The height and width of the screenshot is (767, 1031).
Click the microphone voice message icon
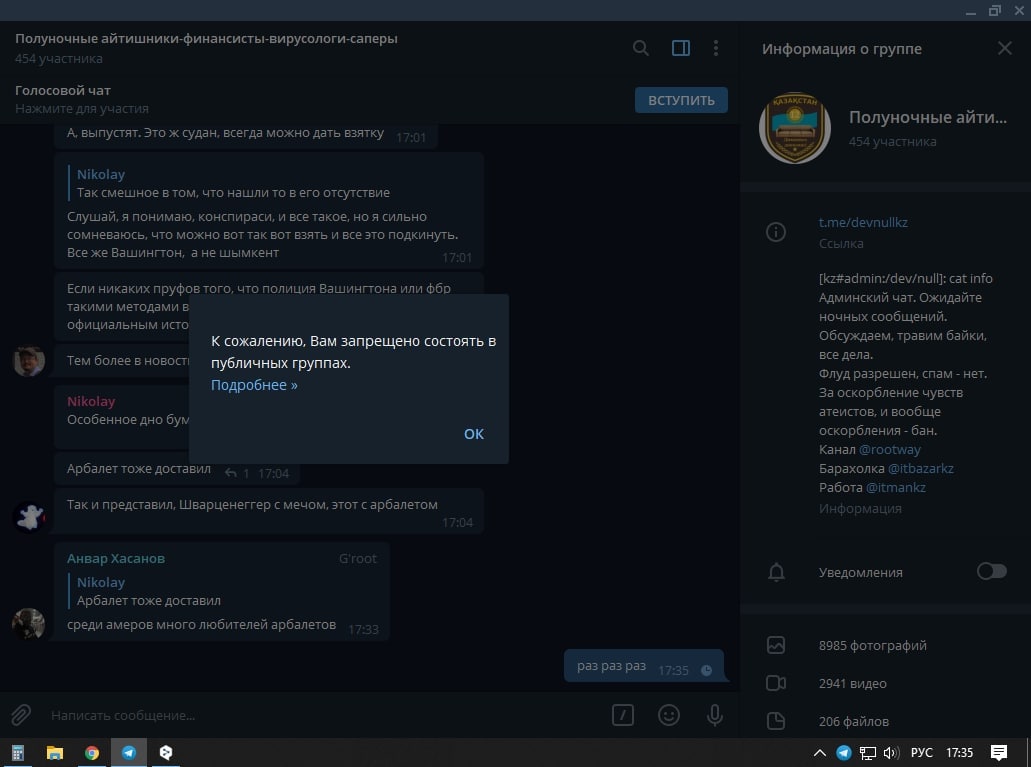pyautogui.click(x=715, y=715)
